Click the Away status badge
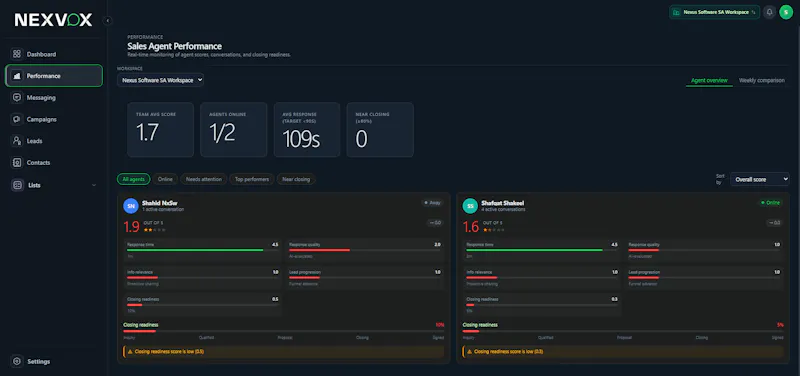Screen dimensions: 800x376 (432, 203)
